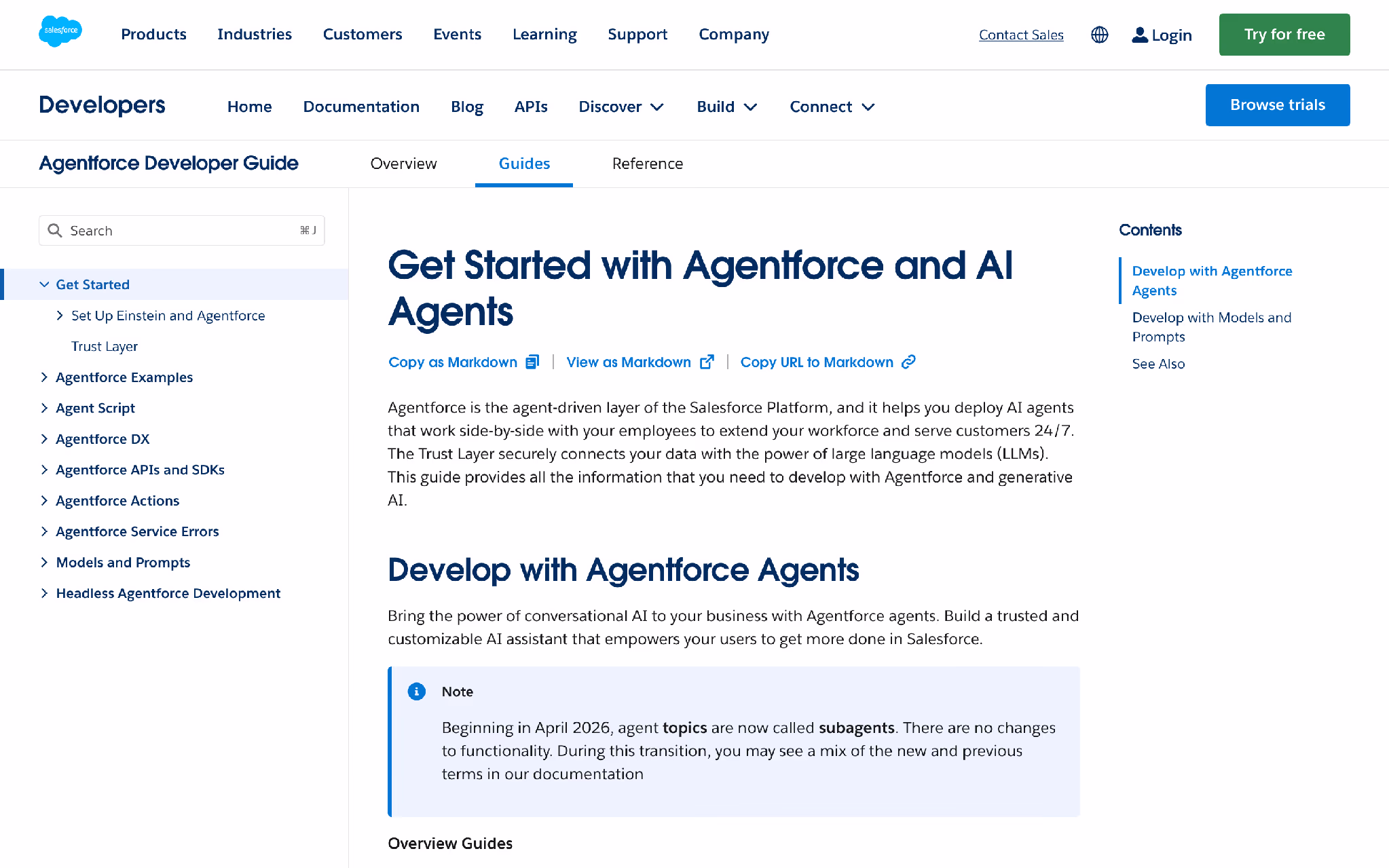Open the Build dropdown menu
The width and height of the screenshot is (1389, 868).
pos(727,107)
